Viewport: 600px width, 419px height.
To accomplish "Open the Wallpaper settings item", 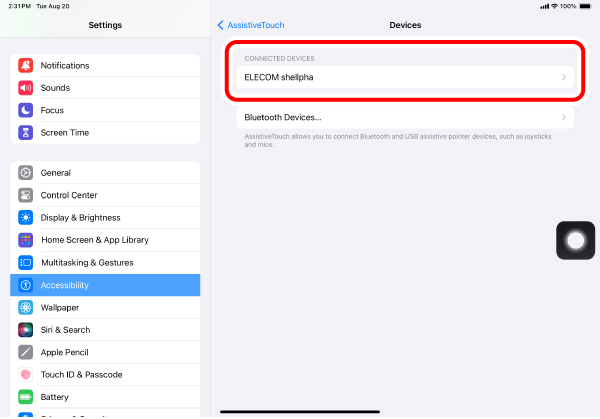I will click(105, 308).
